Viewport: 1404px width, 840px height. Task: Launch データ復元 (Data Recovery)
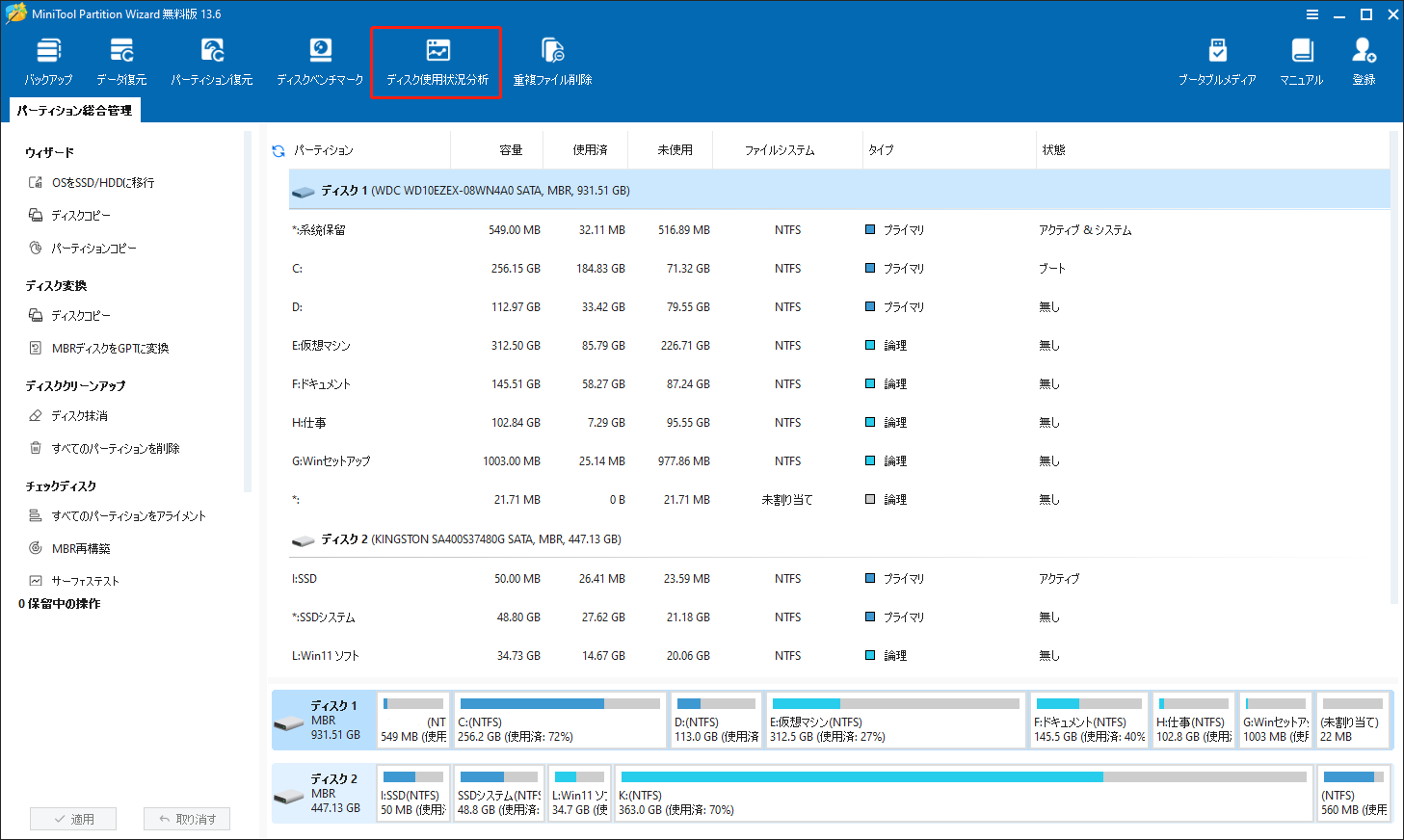click(121, 62)
